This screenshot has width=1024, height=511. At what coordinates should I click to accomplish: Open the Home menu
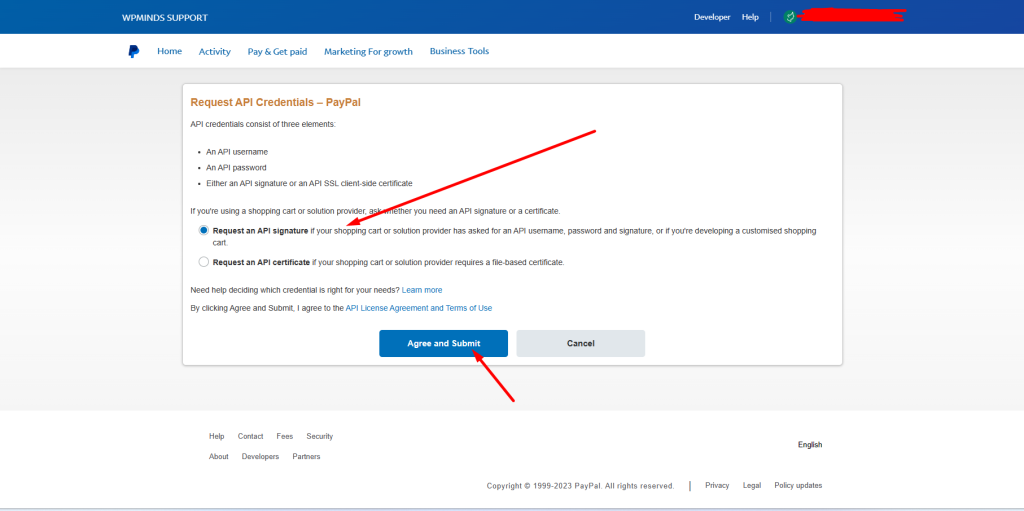pos(169,51)
